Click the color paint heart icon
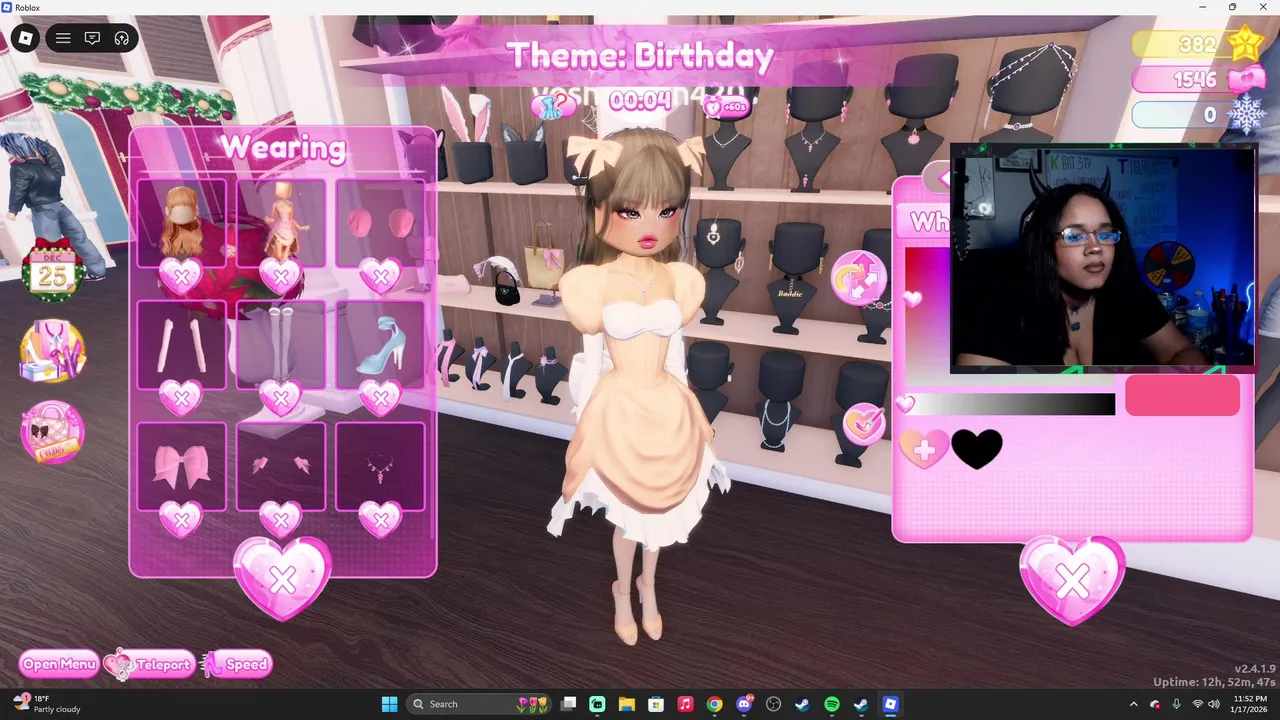The height and width of the screenshot is (720, 1280). coord(864,424)
